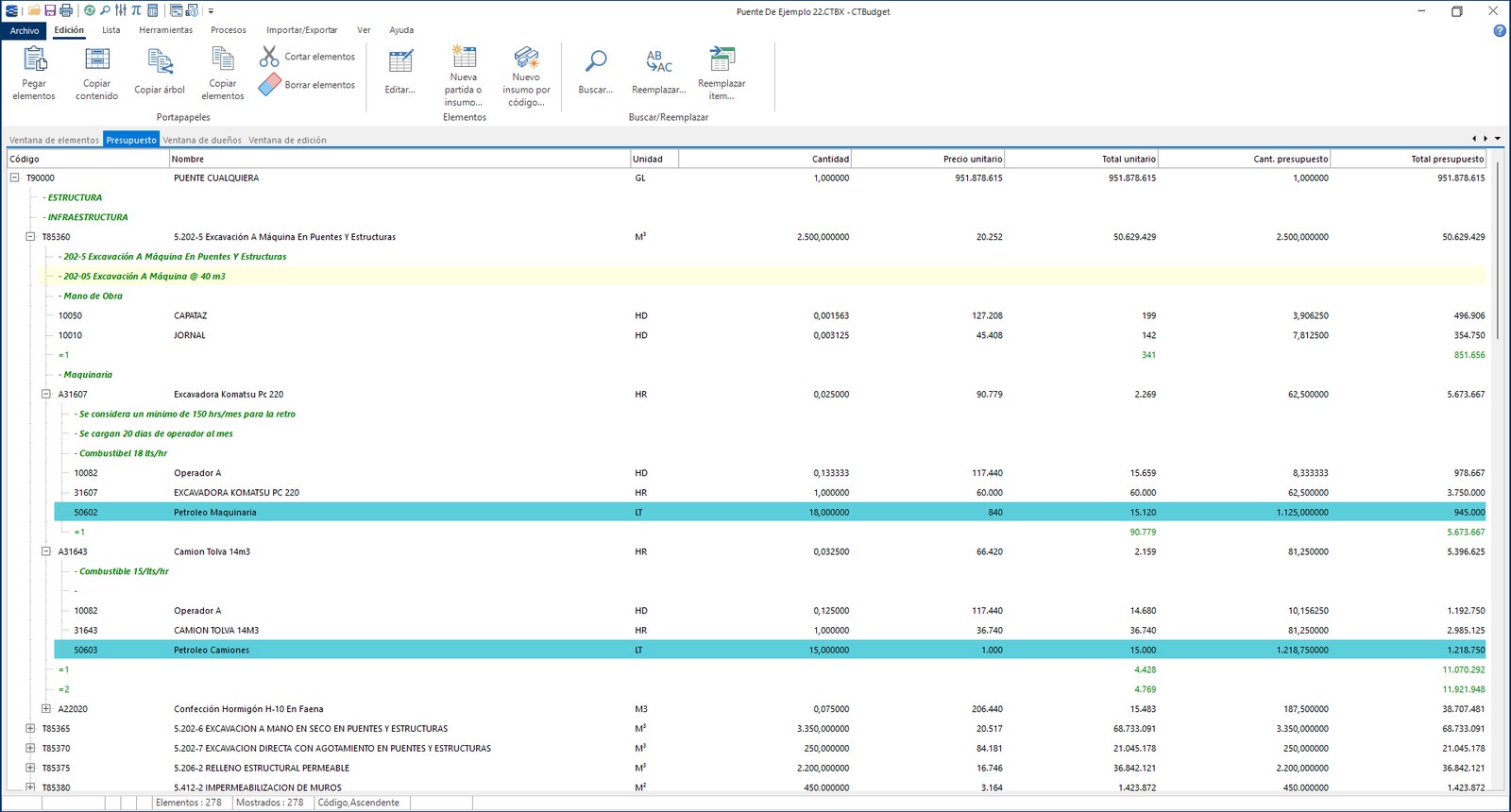Viewport: 1511px width, 812px height.
Task: Click the open folder icon in quick access toolbar
Action: coord(34,10)
